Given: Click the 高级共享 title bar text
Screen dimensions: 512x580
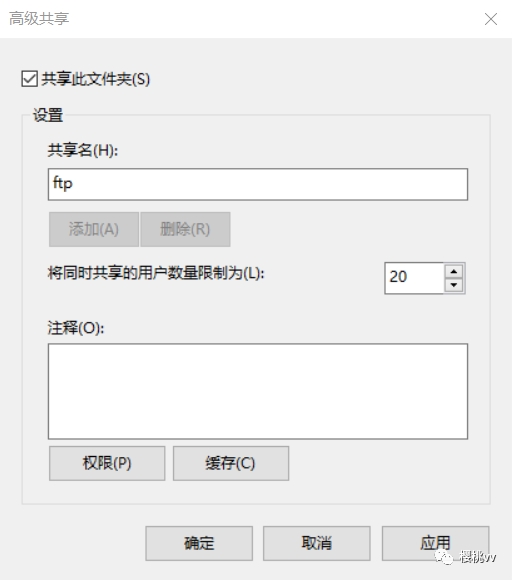Looking at the screenshot, I should coord(39,18).
